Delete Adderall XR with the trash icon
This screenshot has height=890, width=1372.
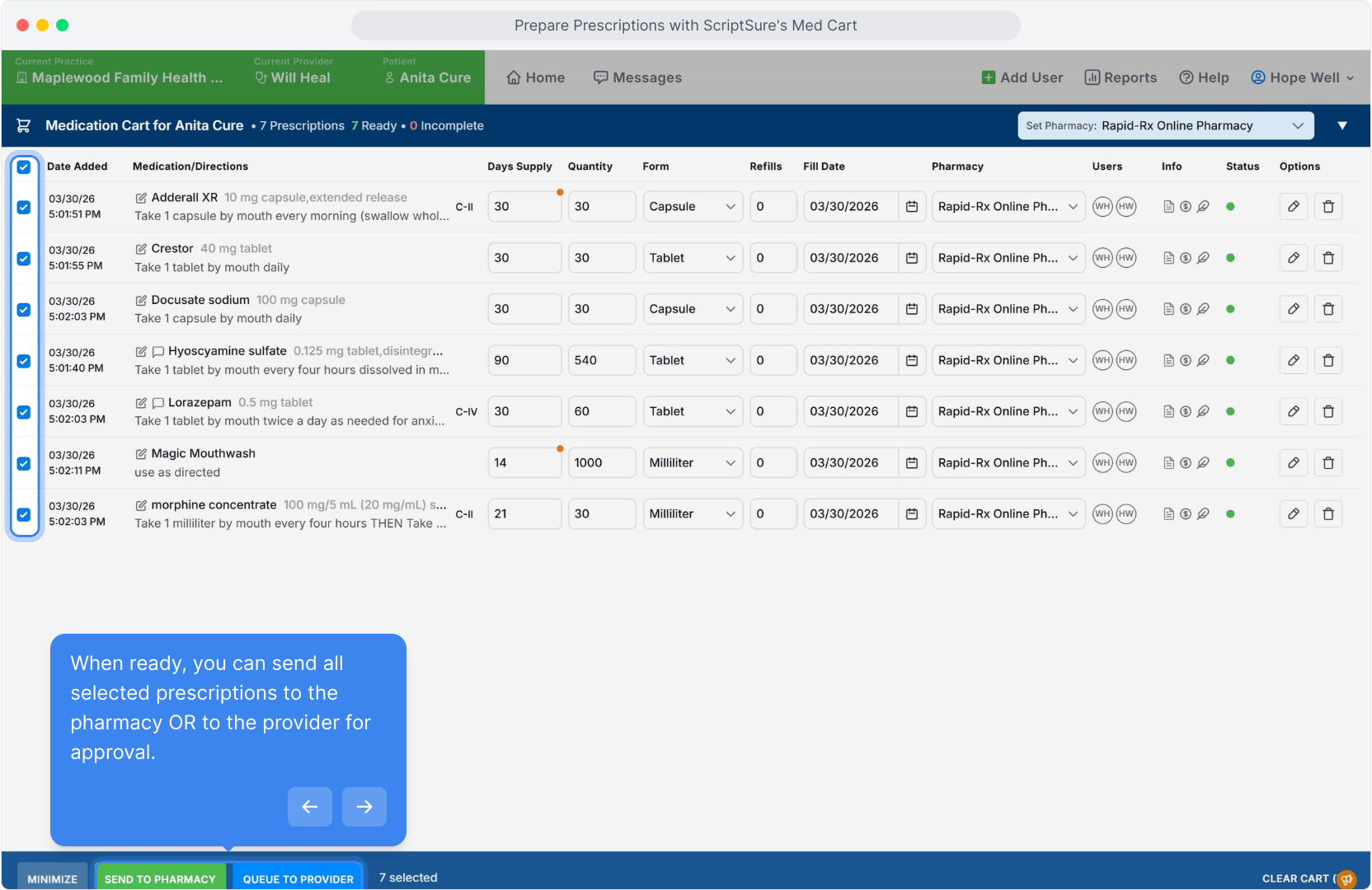(x=1328, y=207)
